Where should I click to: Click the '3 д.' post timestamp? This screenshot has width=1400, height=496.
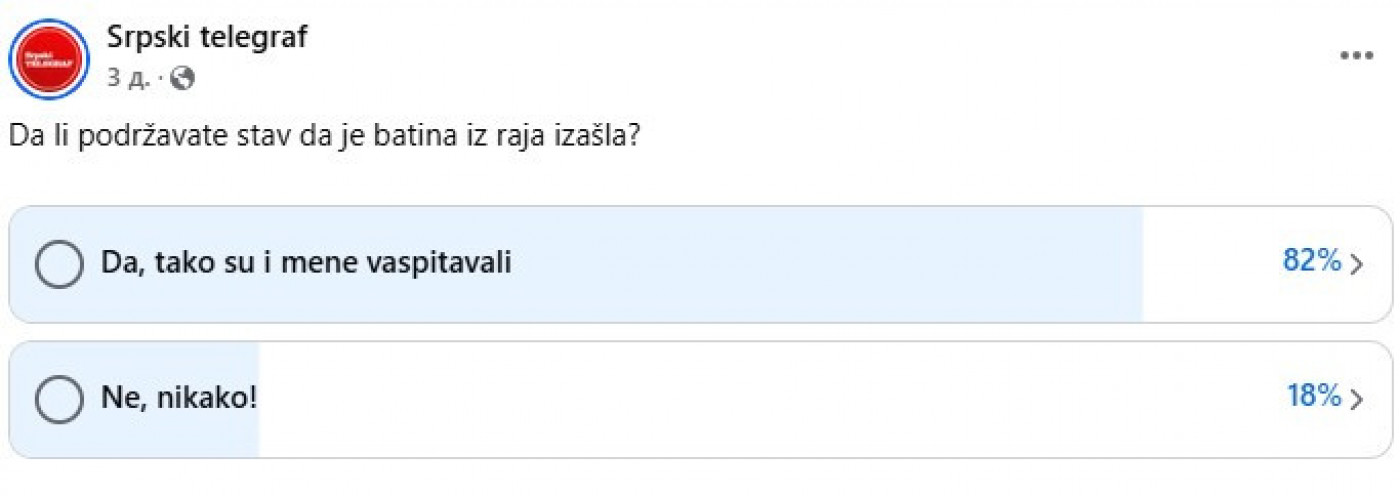click(127, 79)
